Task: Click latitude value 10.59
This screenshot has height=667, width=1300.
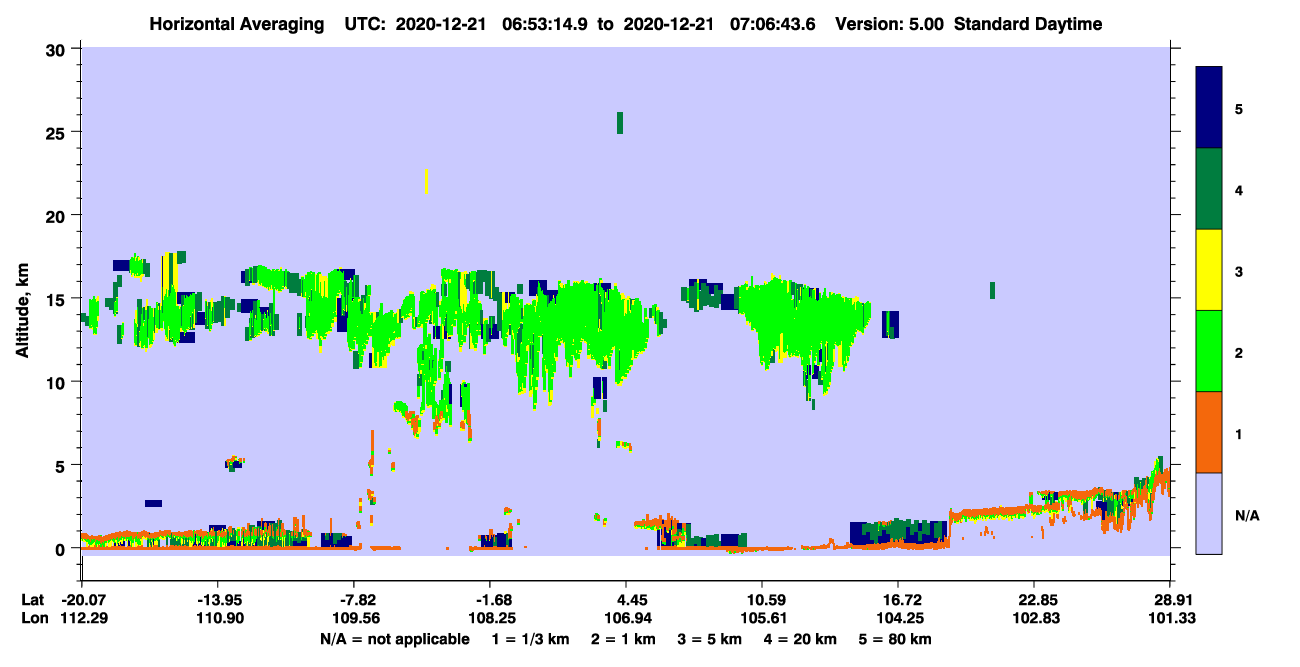Action: pyautogui.click(x=762, y=600)
